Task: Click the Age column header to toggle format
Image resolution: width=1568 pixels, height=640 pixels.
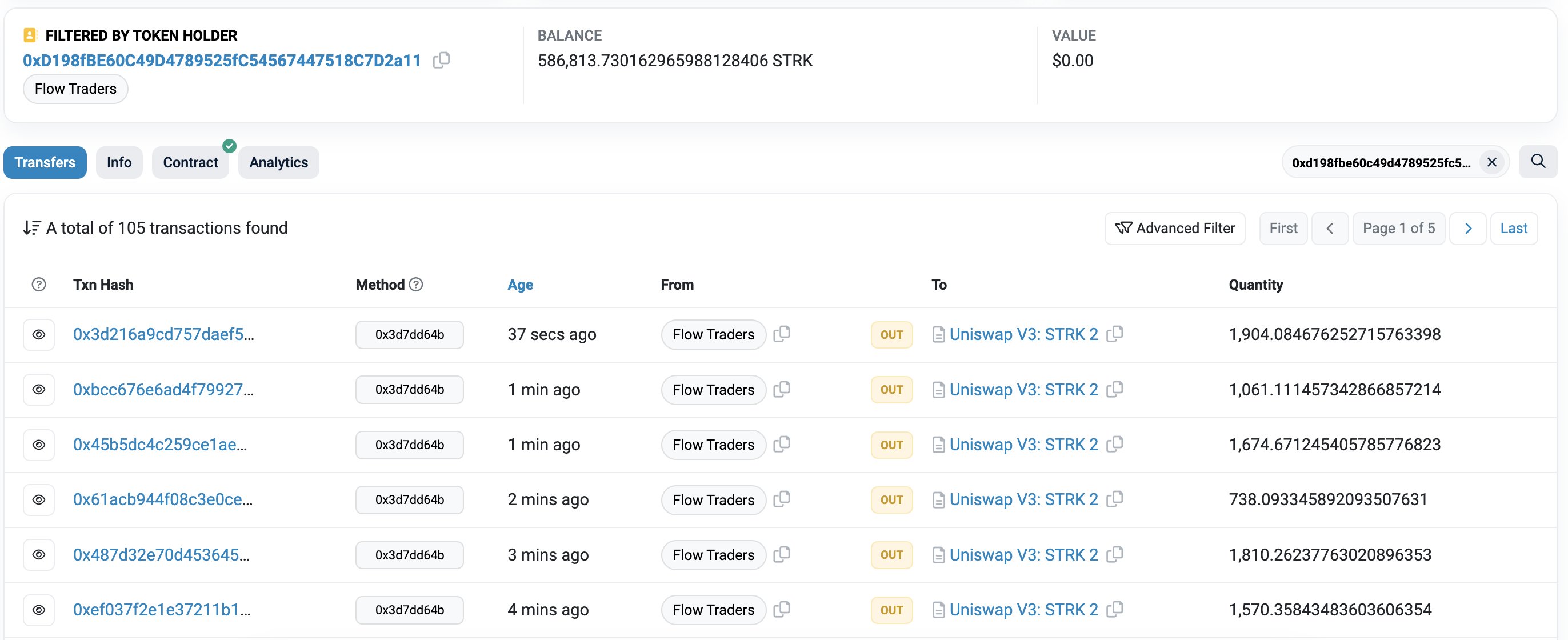Action: click(x=520, y=285)
